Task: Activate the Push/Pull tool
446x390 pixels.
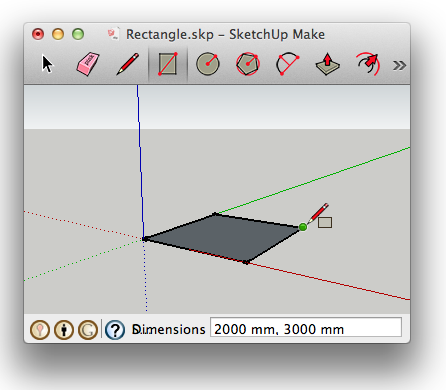Action: pos(327,64)
